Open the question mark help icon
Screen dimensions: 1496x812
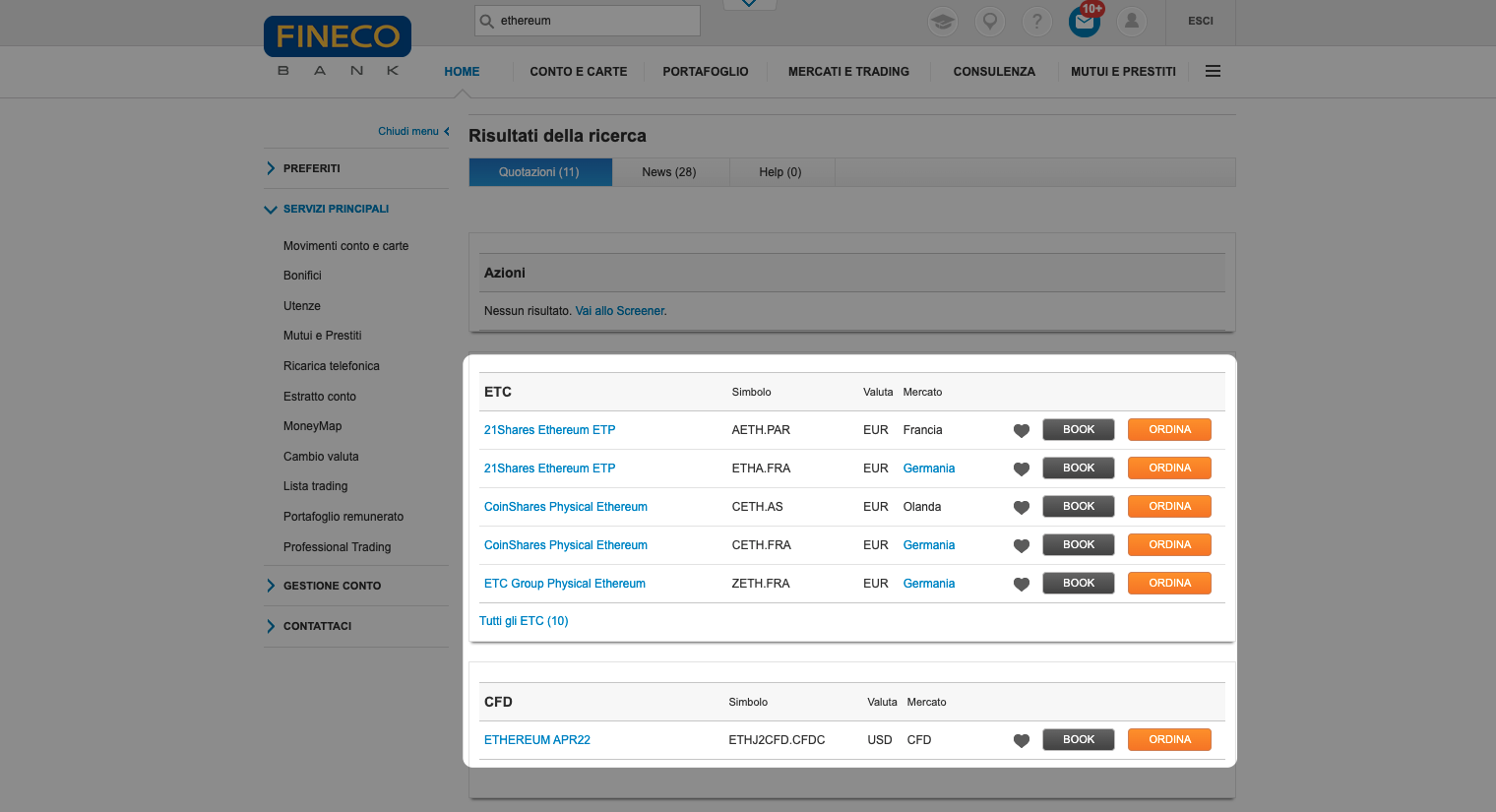pyautogui.click(x=1037, y=21)
